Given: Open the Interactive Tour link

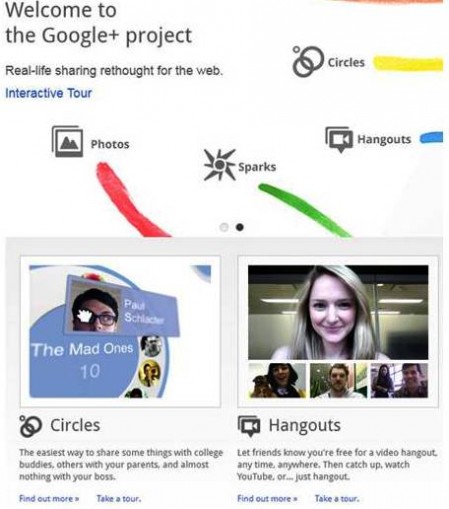Looking at the screenshot, I should coord(49,93).
